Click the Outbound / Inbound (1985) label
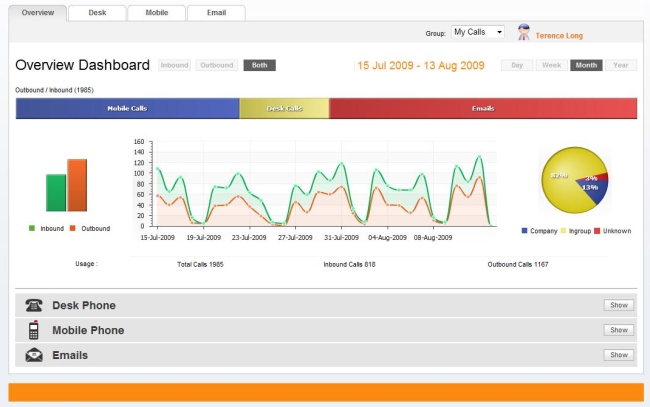Screen dimensions: 650x407 coord(54,90)
